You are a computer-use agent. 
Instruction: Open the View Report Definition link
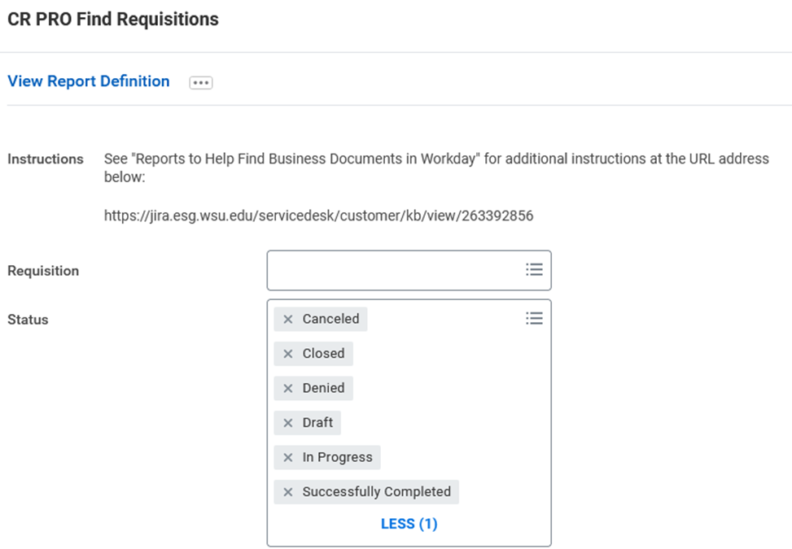[88, 81]
